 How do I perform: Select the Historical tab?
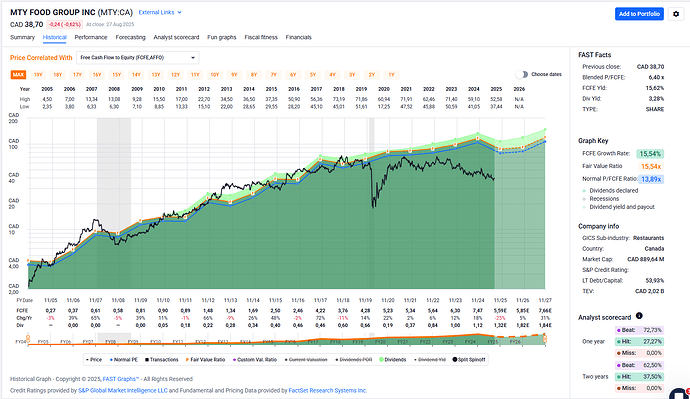click(55, 37)
